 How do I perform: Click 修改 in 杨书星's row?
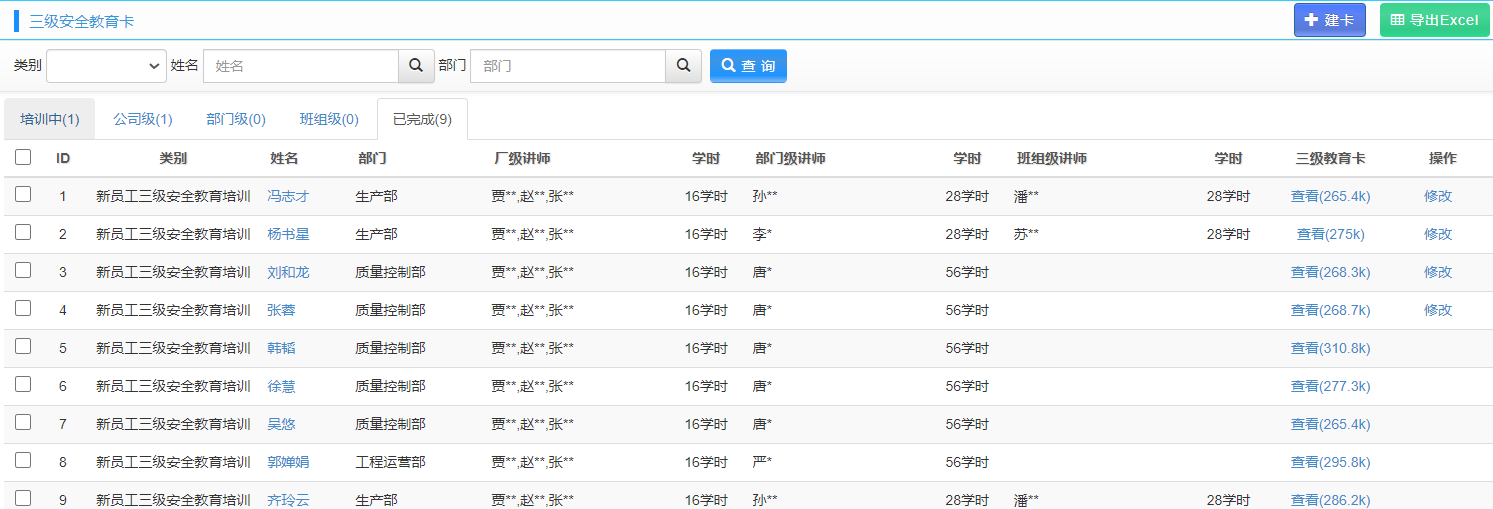pos(1438,234)
